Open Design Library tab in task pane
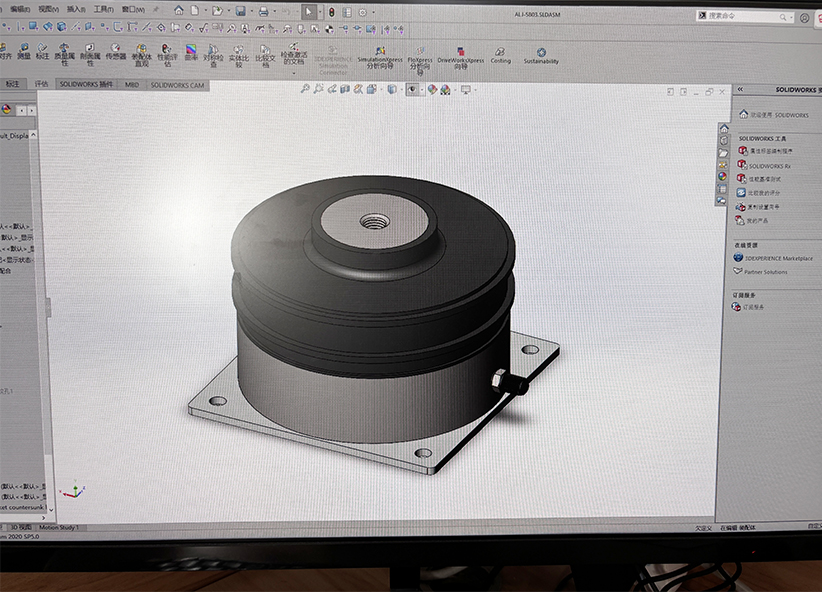The image size is (822, 592). click(724, 141)
